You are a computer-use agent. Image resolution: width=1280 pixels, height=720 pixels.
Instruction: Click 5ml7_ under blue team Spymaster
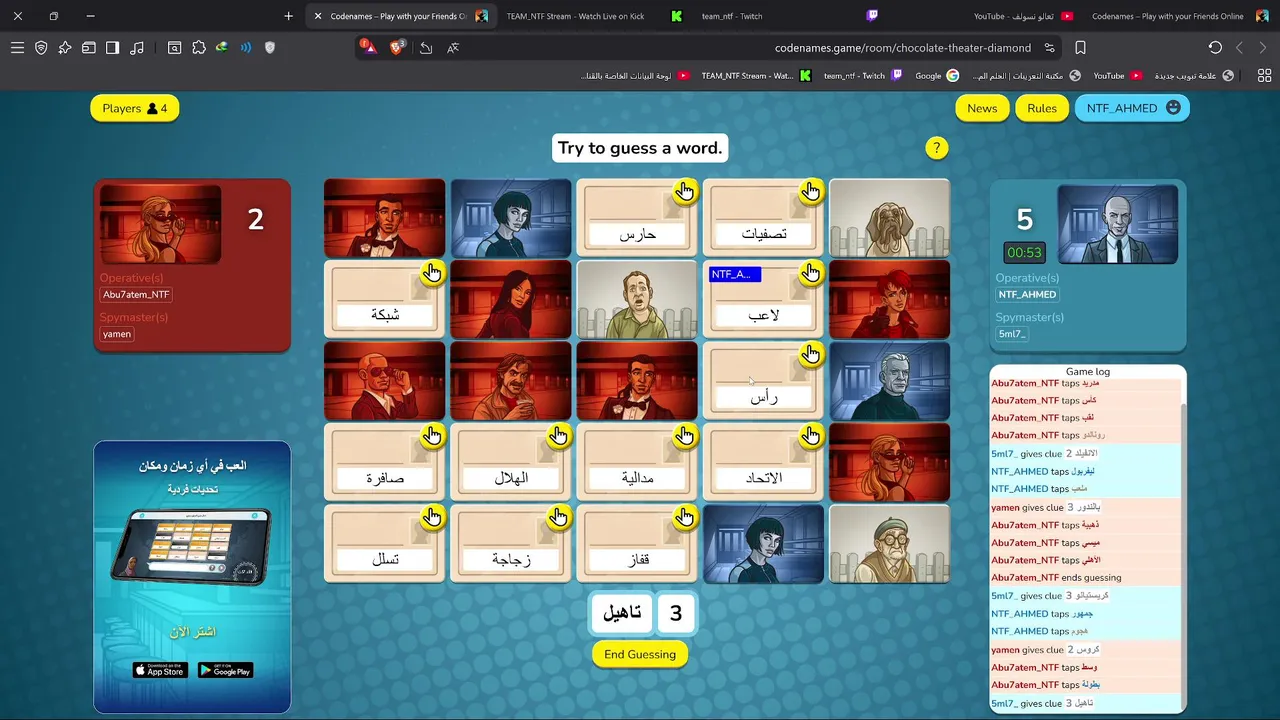1012,334
